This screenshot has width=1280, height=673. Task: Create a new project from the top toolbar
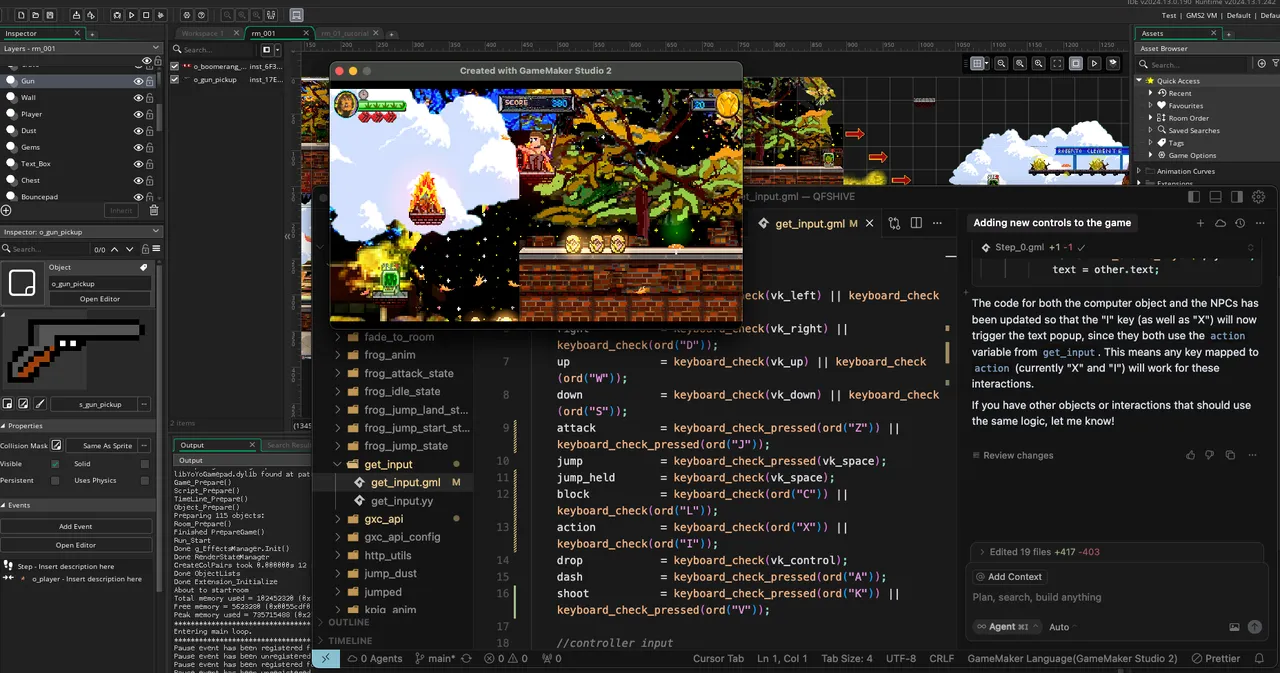point(22,15)
